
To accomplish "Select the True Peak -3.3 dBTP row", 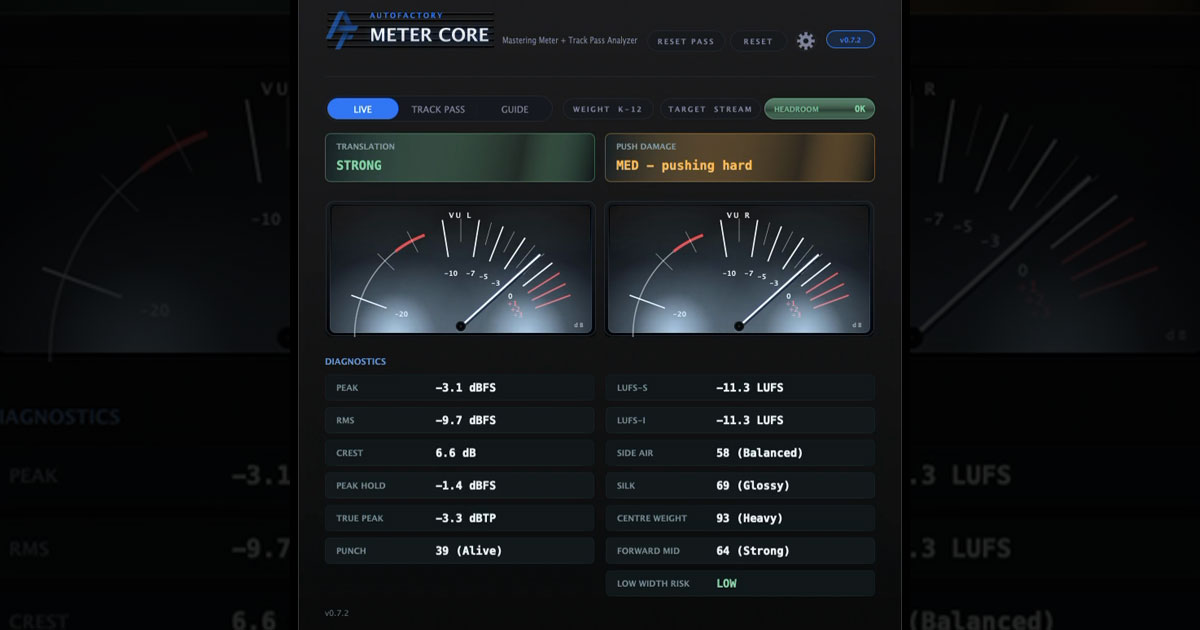I will coord(460,518).
